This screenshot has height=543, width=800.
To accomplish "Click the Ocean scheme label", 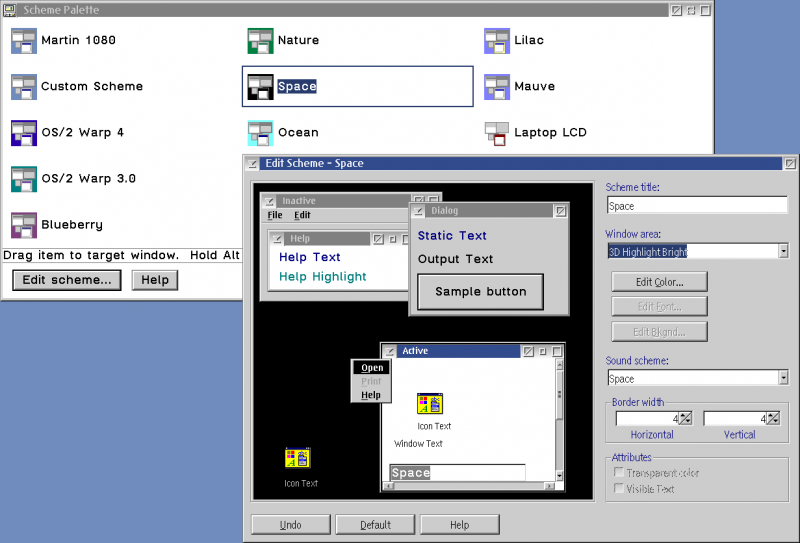I will click(x=298, y=133).
